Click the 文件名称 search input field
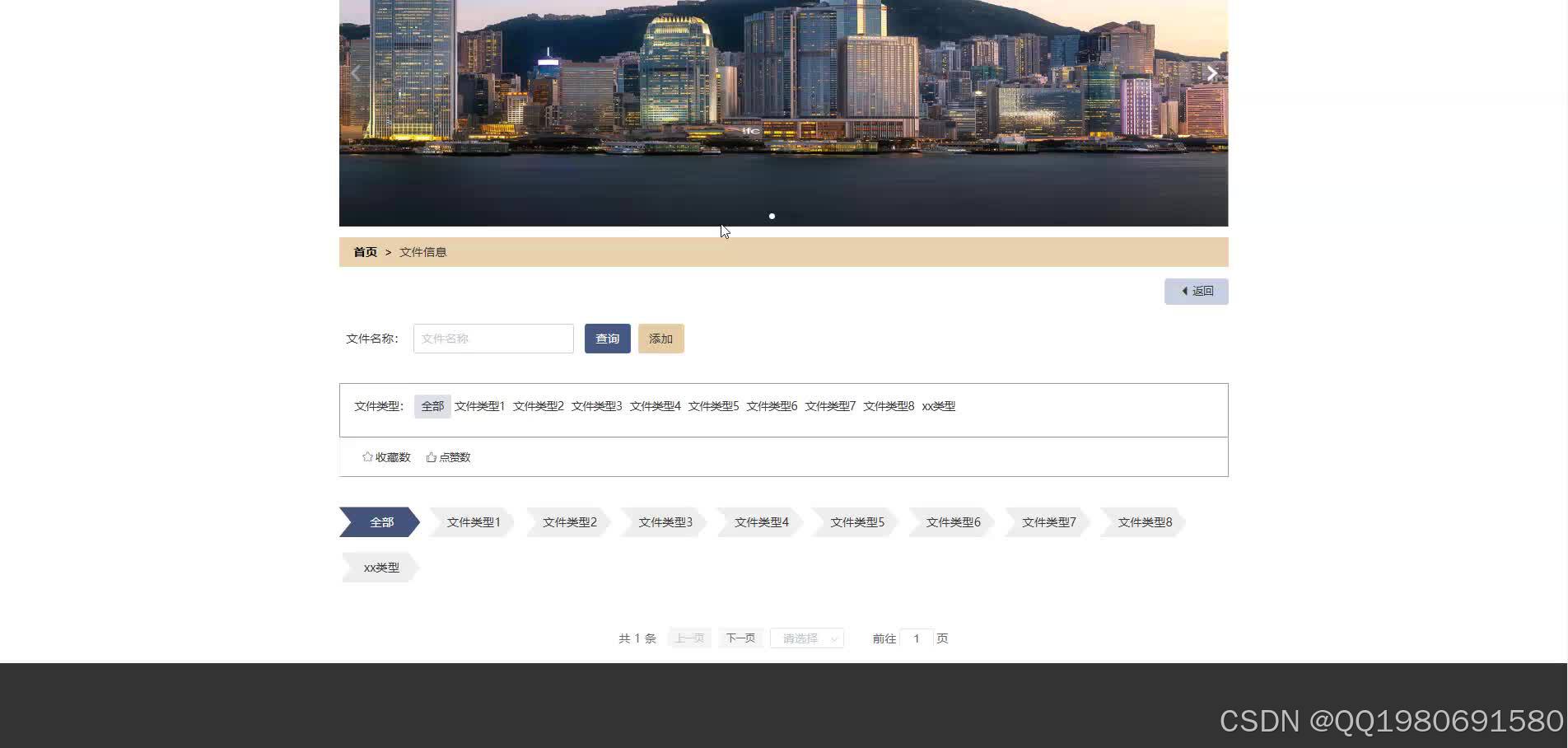The image size is (1568, 748). pyautogui.click(x=492, y=338)
